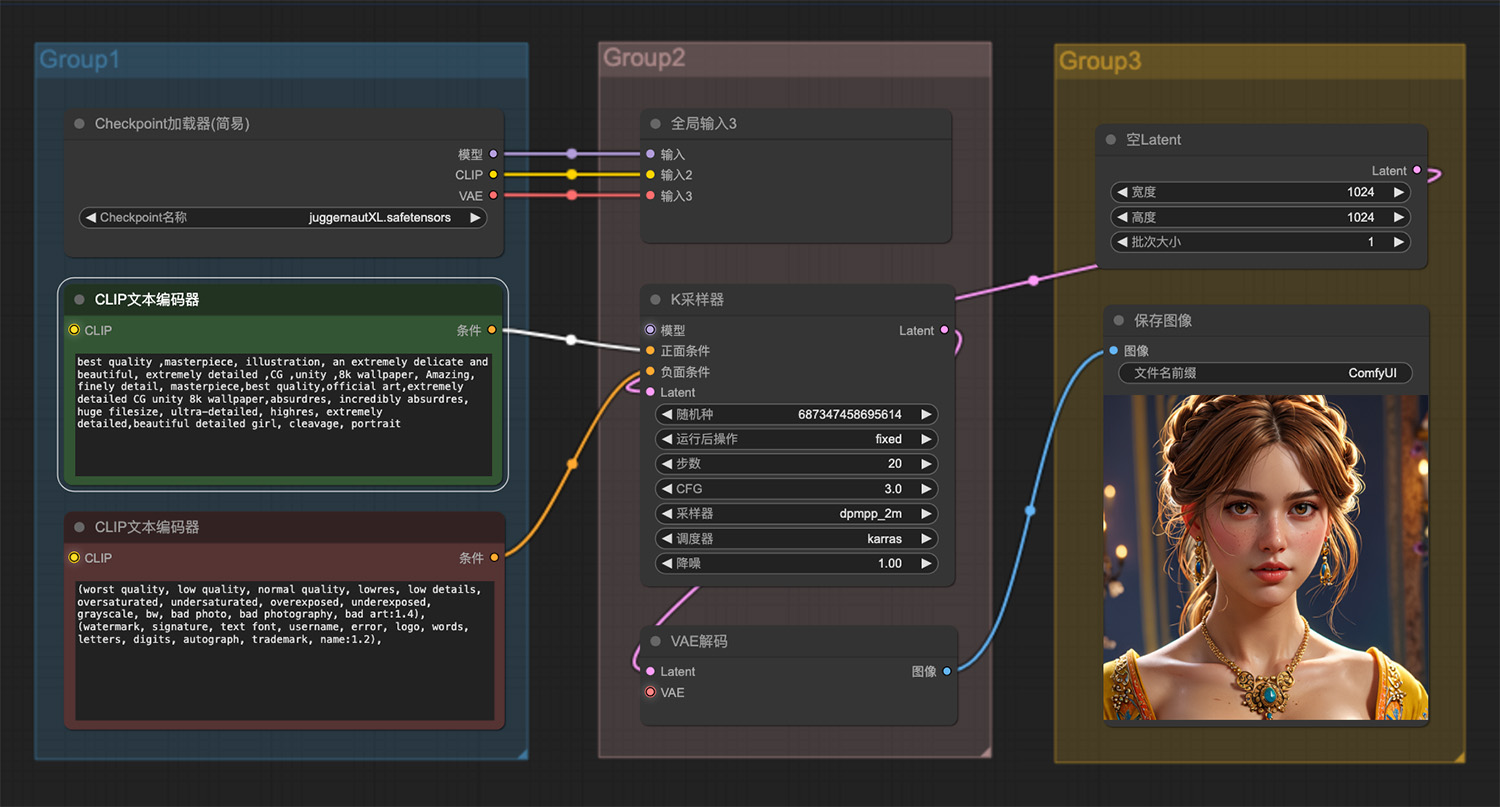This screenshot has height=807, width=1500.
Task: Click the VAE output socket on Checkpoint loader
Action: (493, 196)
